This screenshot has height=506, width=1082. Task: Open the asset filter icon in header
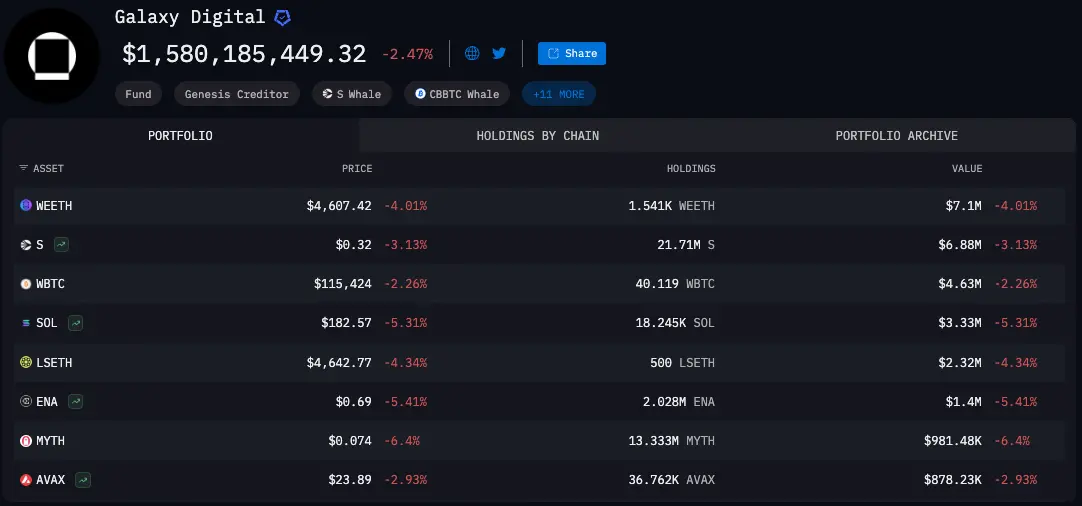tap(24, 169)
